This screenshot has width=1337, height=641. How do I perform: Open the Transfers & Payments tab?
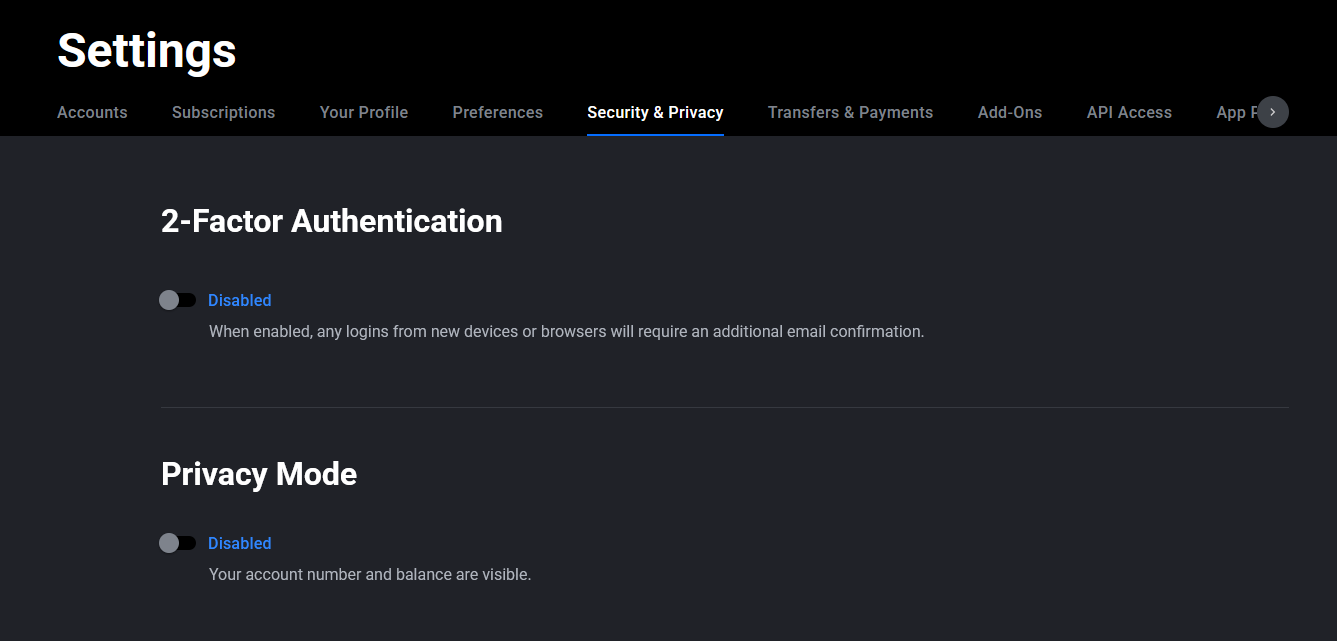tap(850, 112)
